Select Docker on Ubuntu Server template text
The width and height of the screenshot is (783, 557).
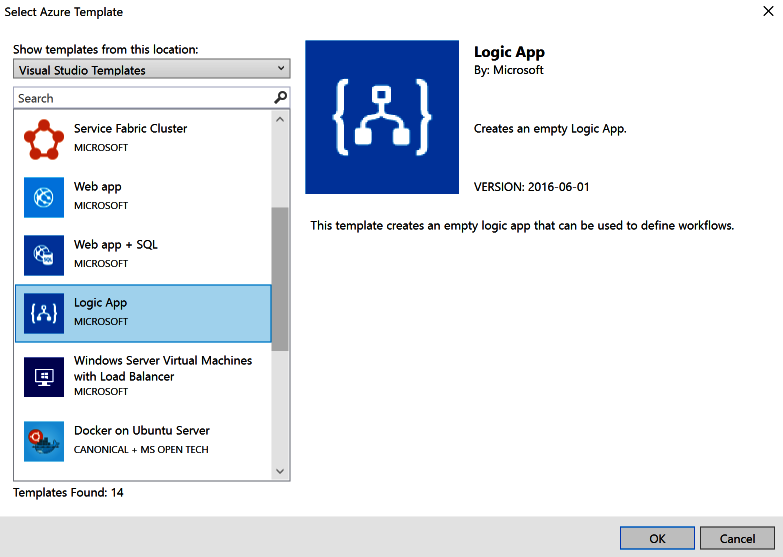(141, 431)
